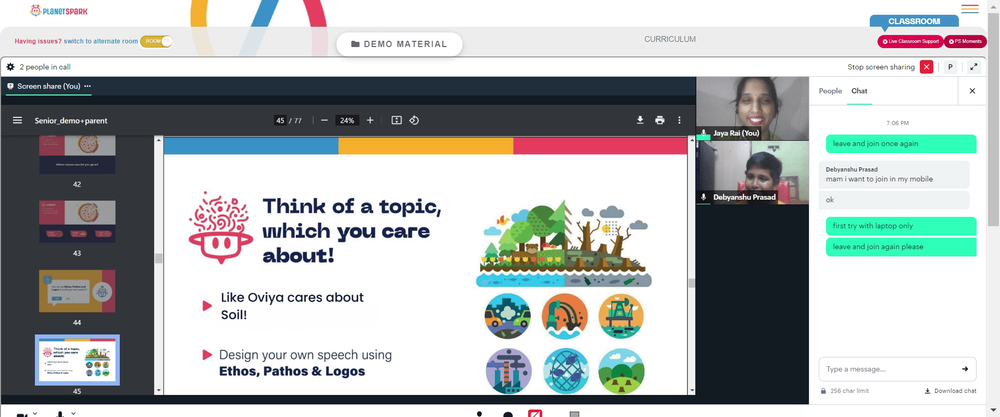Screen dimensions: 1000x417
Task: Select page 43 thumbnail
Action: (77, 221)
